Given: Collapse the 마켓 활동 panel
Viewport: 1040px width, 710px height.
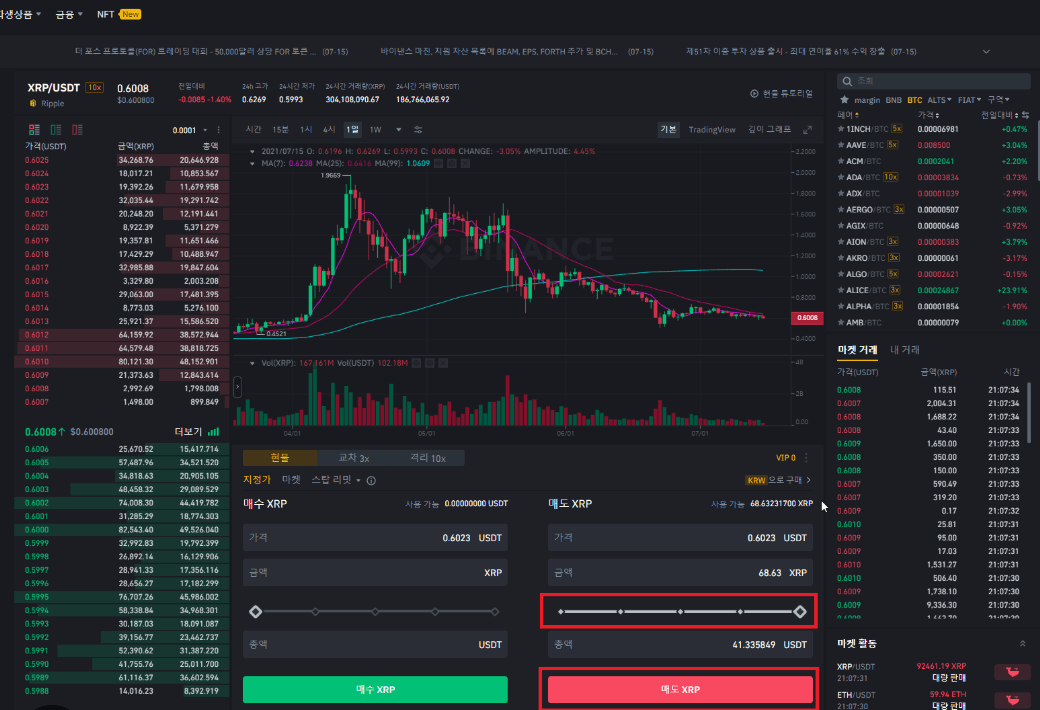Looking at the screenshot, I should [1022, 644].
